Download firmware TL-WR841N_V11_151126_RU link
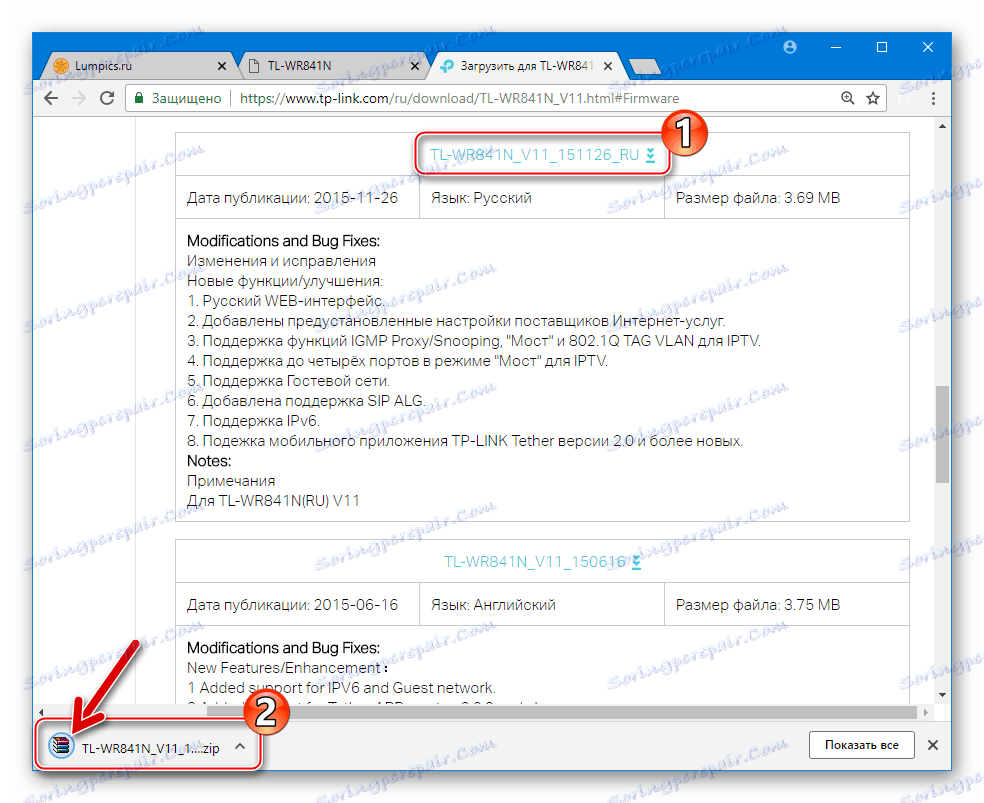Screen dimensions: 984x803 tap(534, 155)
